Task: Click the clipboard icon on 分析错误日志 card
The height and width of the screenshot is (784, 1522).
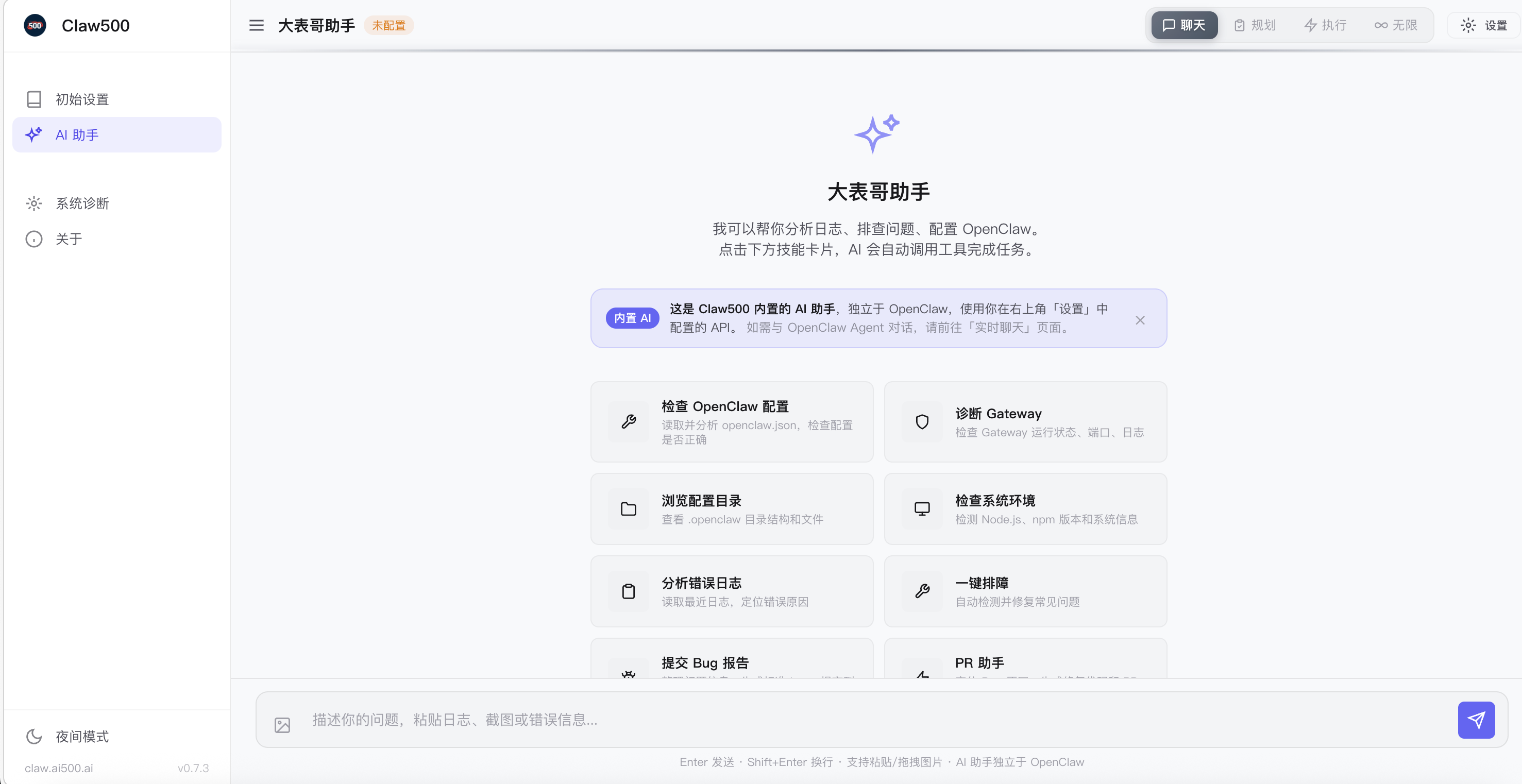Action: click(629, 591)
